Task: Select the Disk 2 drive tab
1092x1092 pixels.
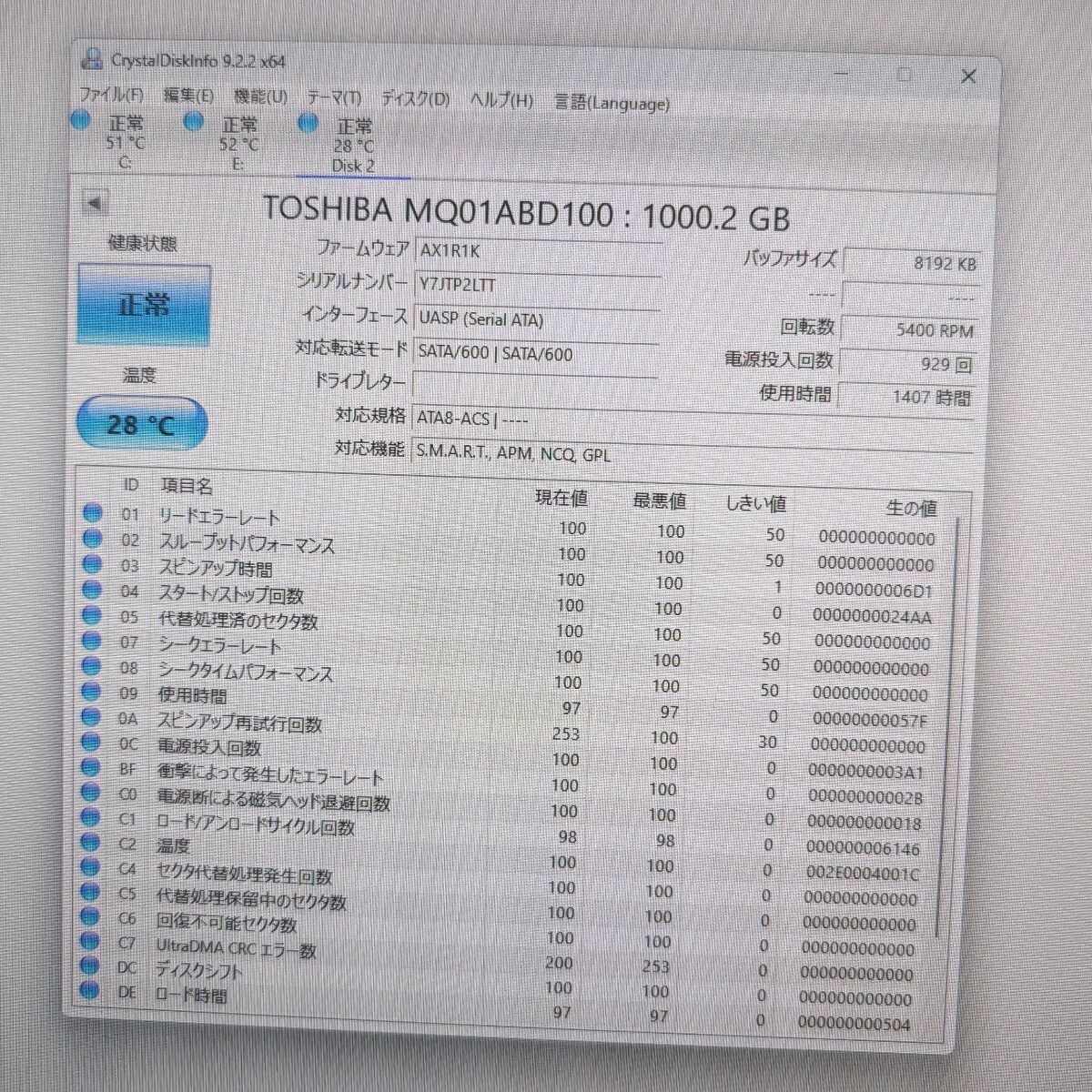Action: (x=353, y=146)
